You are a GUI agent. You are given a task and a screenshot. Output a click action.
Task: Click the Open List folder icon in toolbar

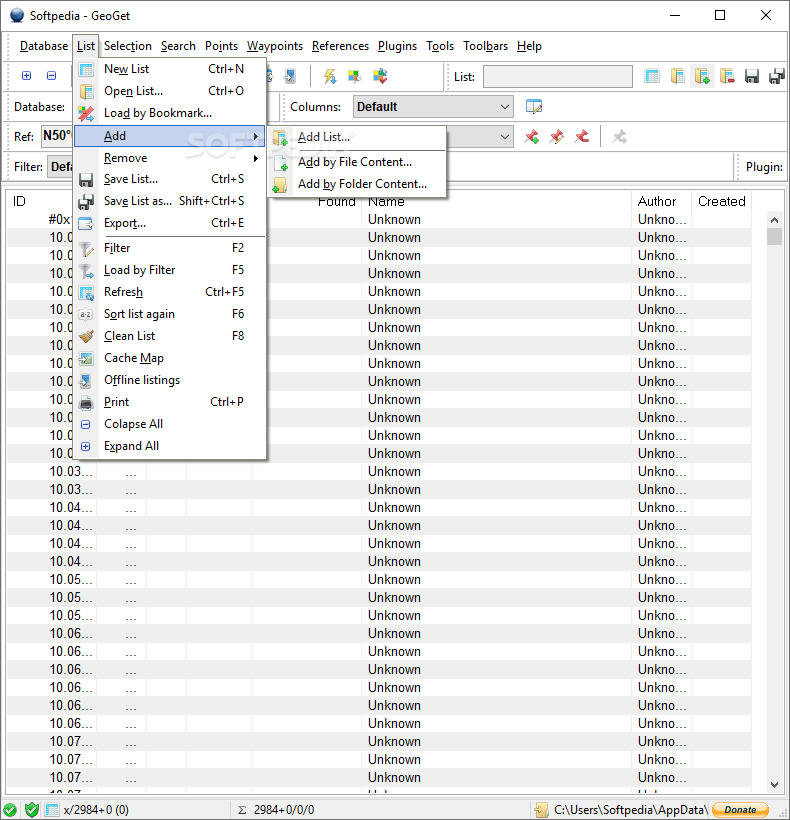(677, 76)
